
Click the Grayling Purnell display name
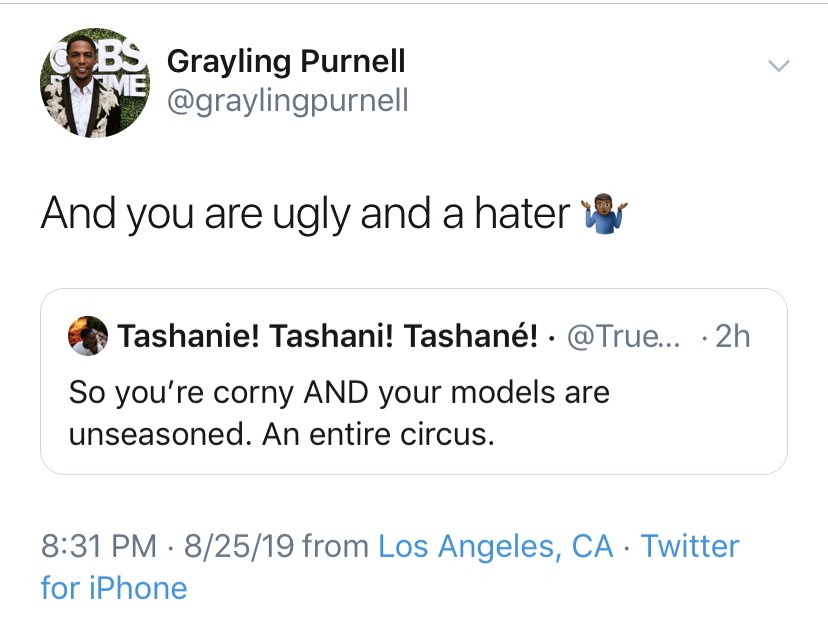tap(285, 61)
